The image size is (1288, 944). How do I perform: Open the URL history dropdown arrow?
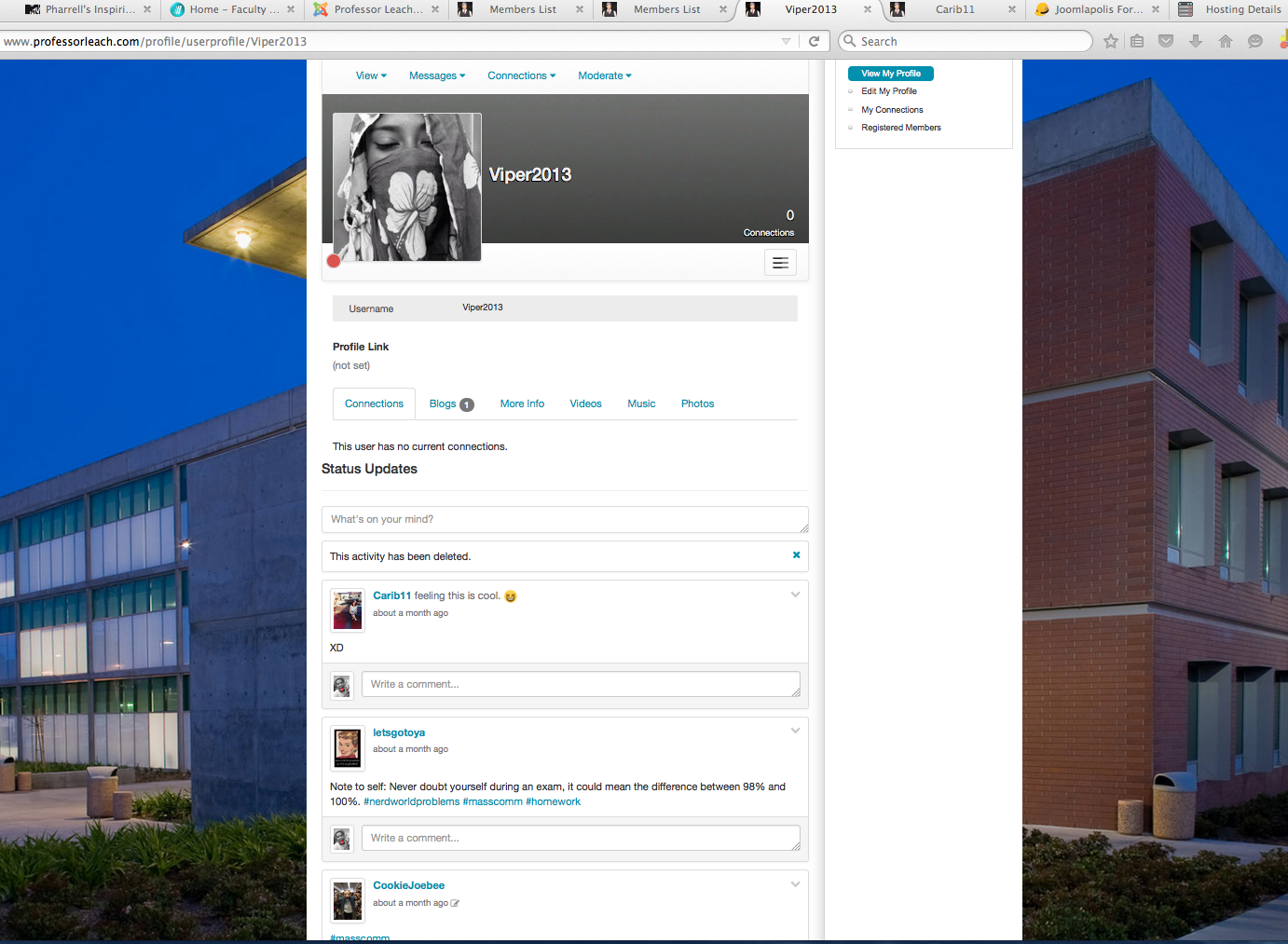click(x=786, y=41)
